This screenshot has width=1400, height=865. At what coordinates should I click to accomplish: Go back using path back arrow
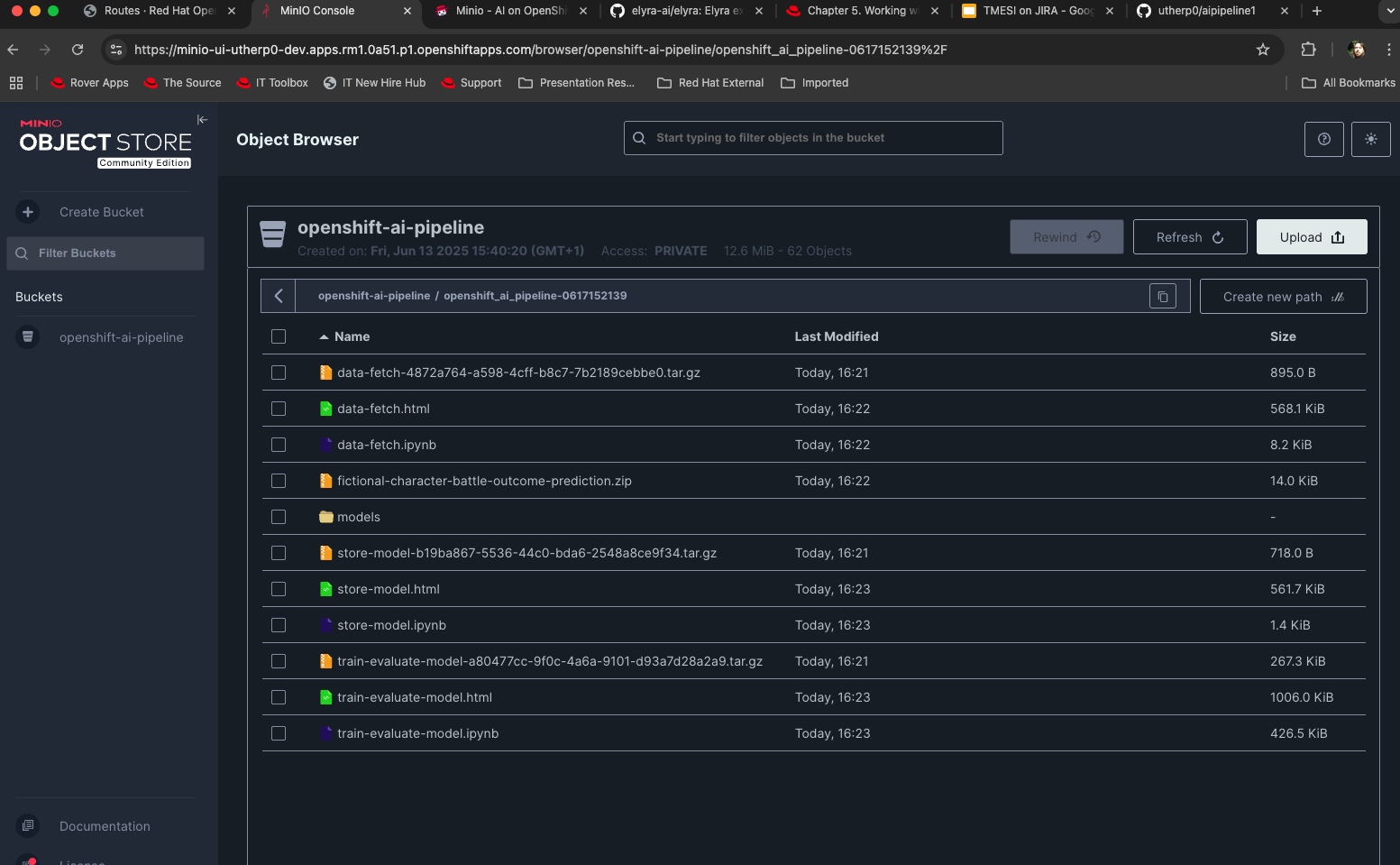tap(279, 296)
